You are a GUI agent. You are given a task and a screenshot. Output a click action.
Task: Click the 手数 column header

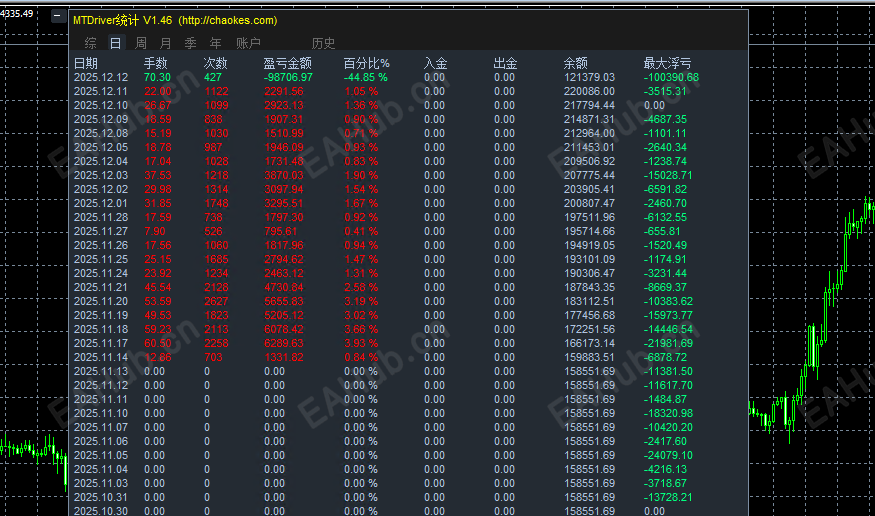[x=156, y=63]
